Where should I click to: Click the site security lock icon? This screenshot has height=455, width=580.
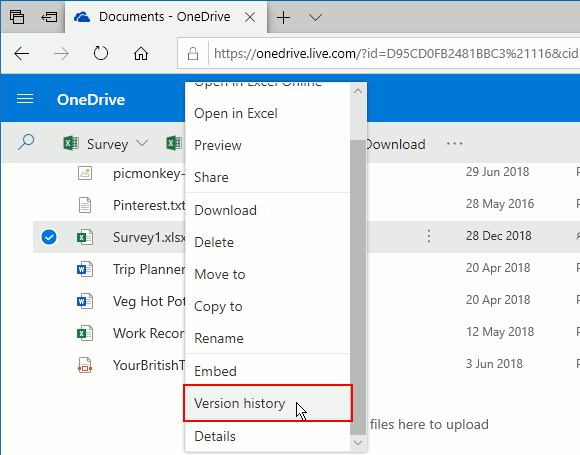(x=193, y=54)
